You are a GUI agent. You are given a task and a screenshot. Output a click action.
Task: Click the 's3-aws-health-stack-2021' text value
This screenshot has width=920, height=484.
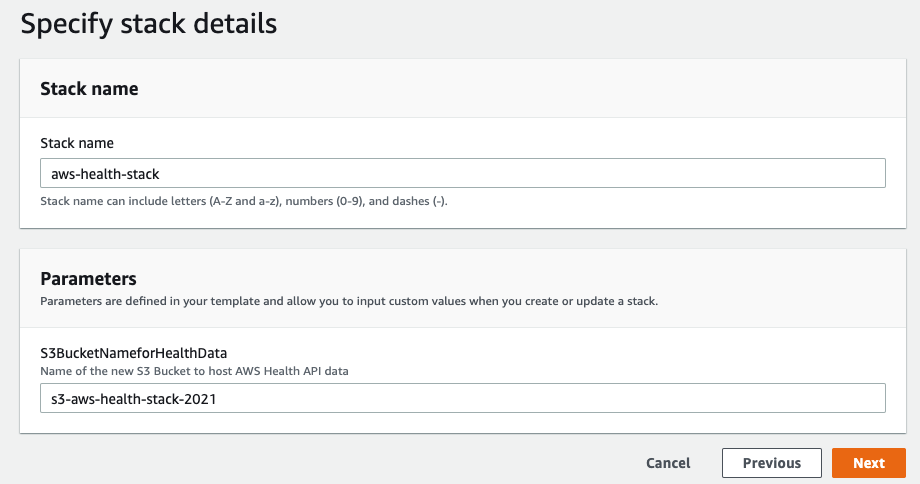pos(133,399)
